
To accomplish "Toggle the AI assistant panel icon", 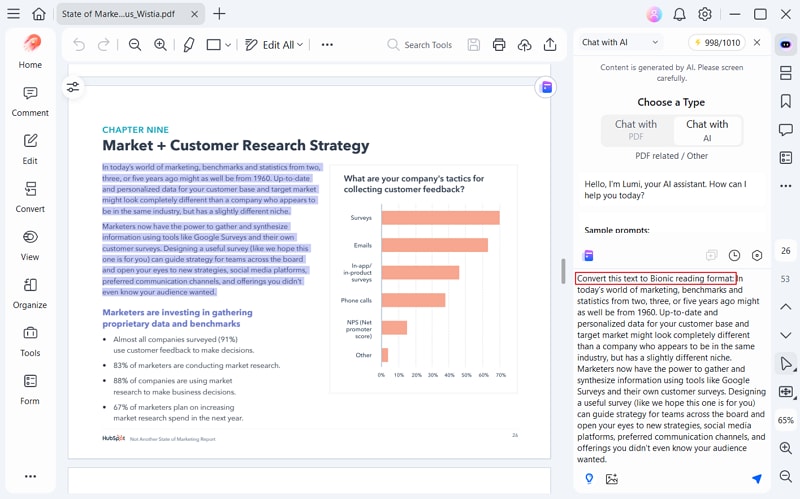I will [786, 45].
